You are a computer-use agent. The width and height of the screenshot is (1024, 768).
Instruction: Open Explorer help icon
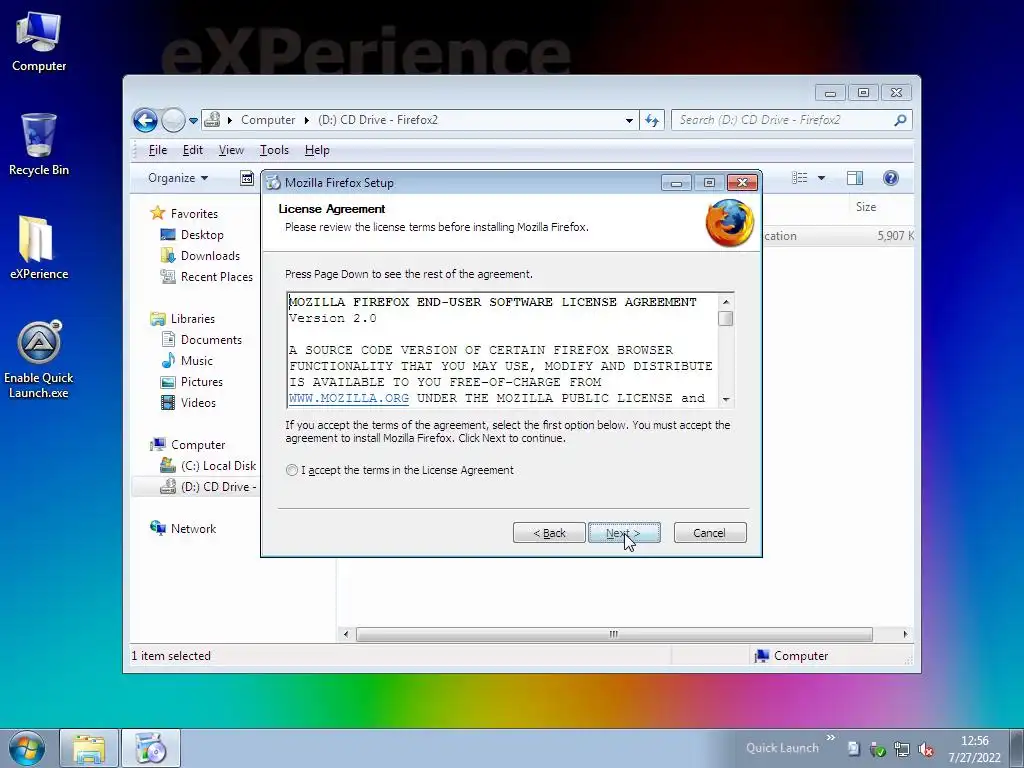(890, 178)
